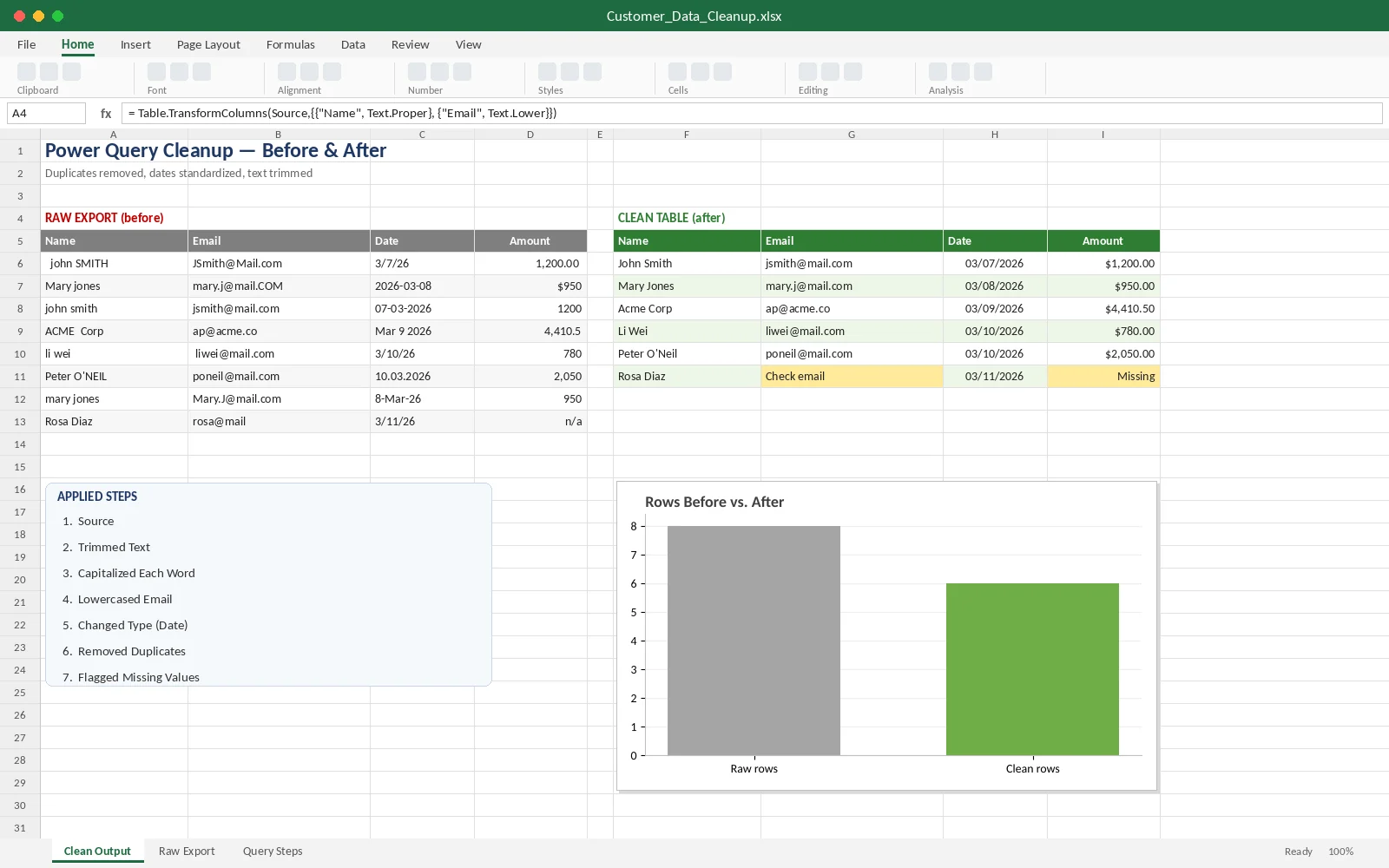The image size is (1389, 868).
Task: Select row 13 header
Action: 20,421
